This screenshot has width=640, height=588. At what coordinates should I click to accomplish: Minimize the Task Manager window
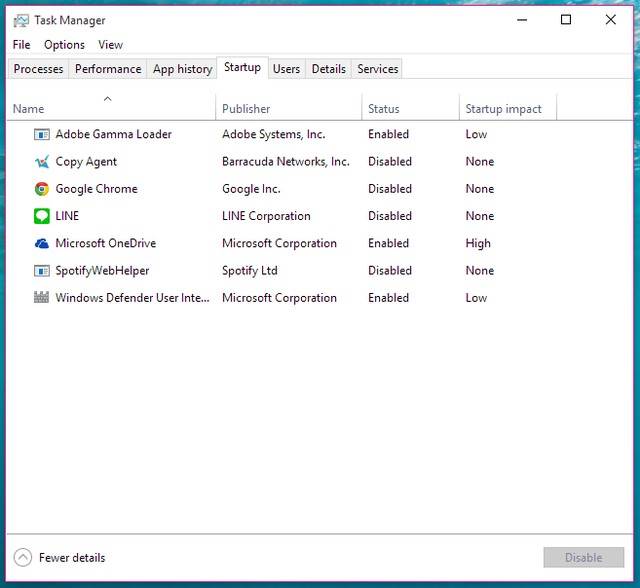pos(522,20)
